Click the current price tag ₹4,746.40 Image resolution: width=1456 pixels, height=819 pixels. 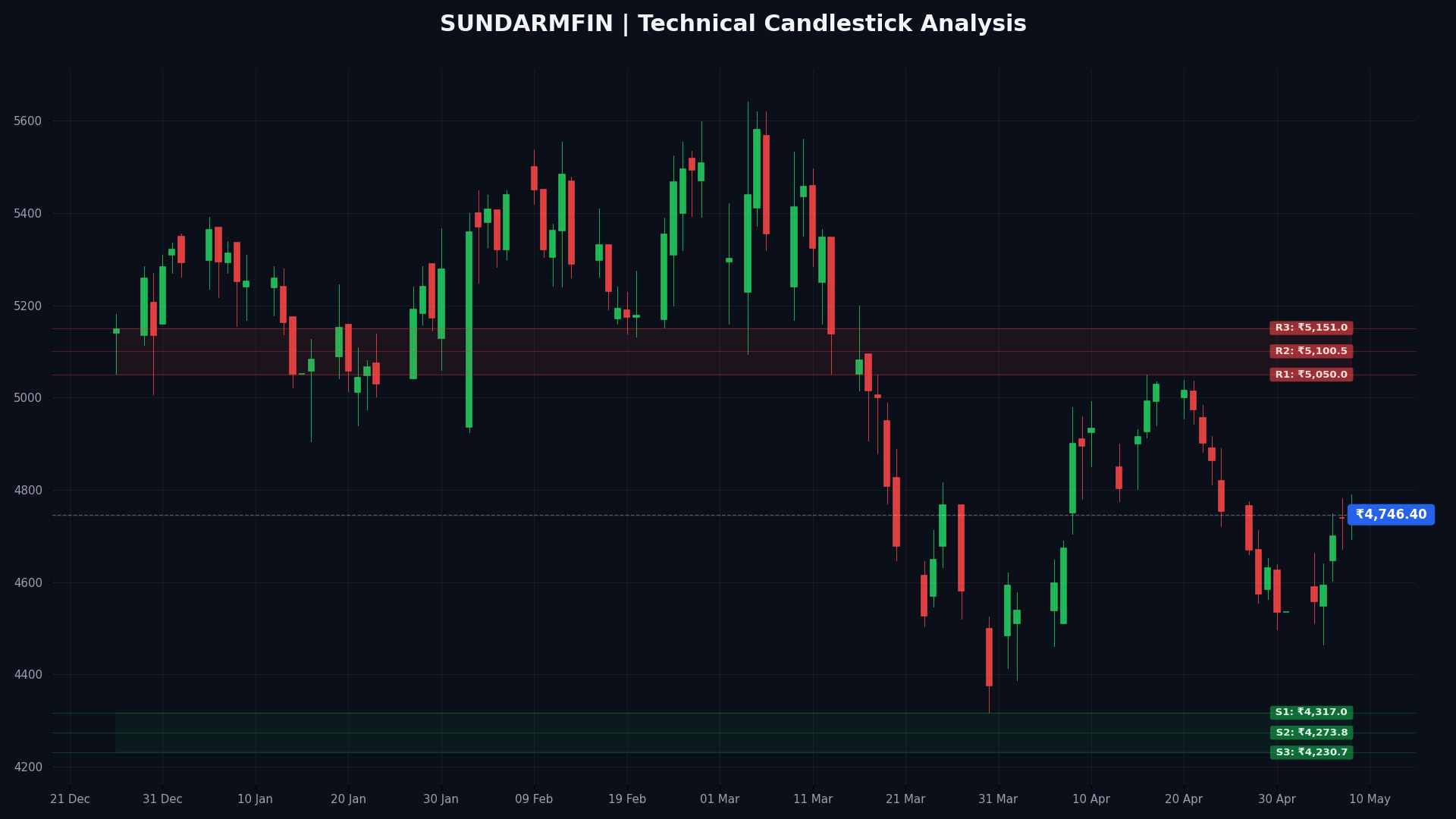coord(1391,515)
